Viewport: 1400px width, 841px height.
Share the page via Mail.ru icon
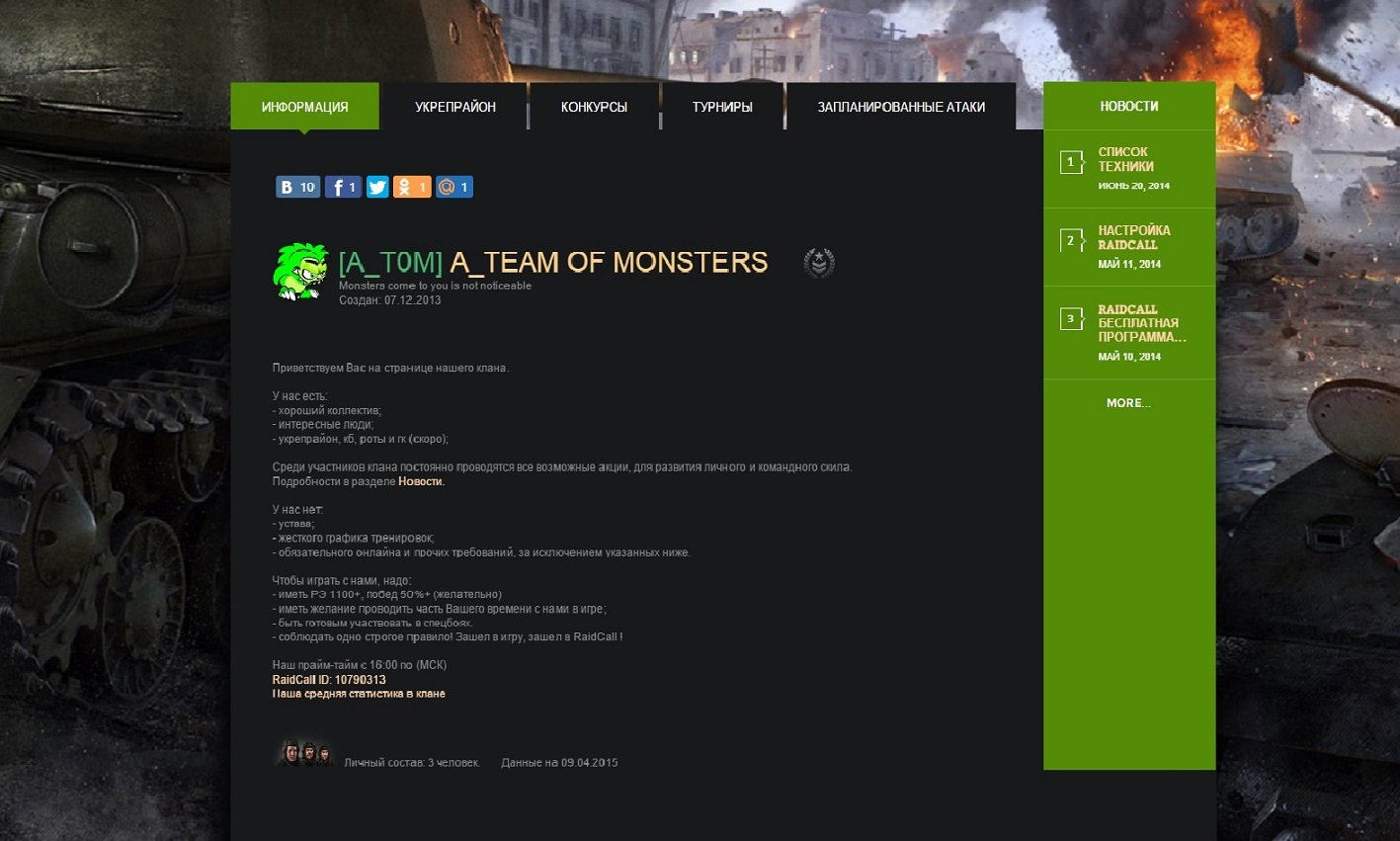454,187
